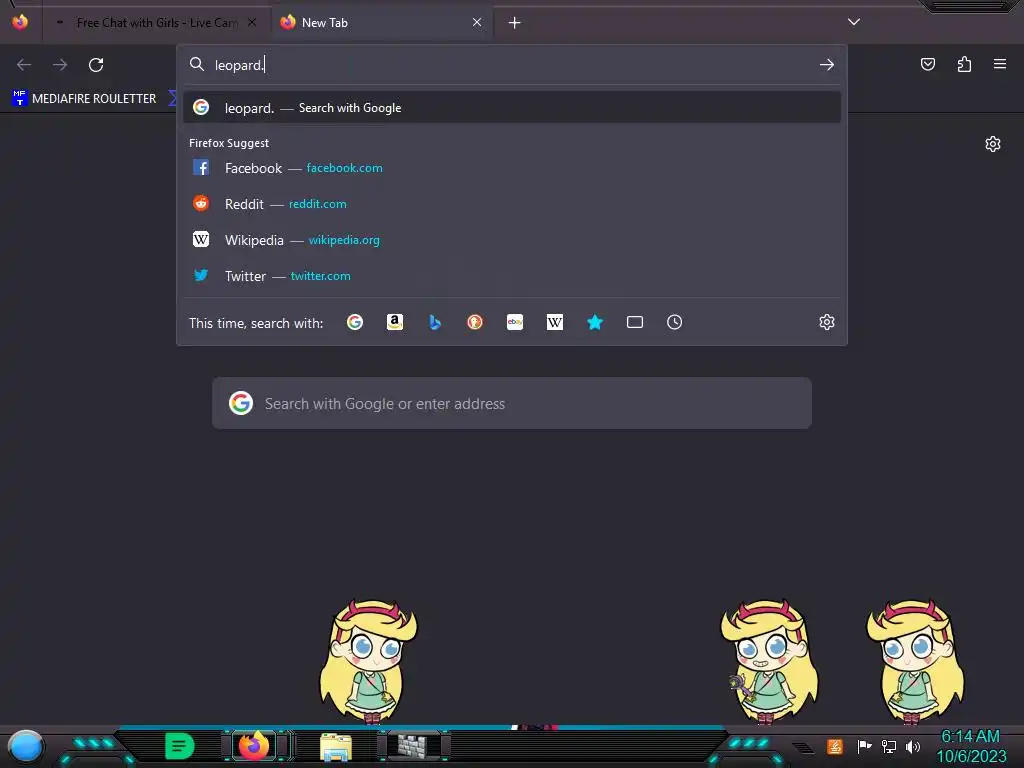Search open tabs using the tabs icon
The height and width of the screenshot is (768, 1024).
(x=635, y=322)
